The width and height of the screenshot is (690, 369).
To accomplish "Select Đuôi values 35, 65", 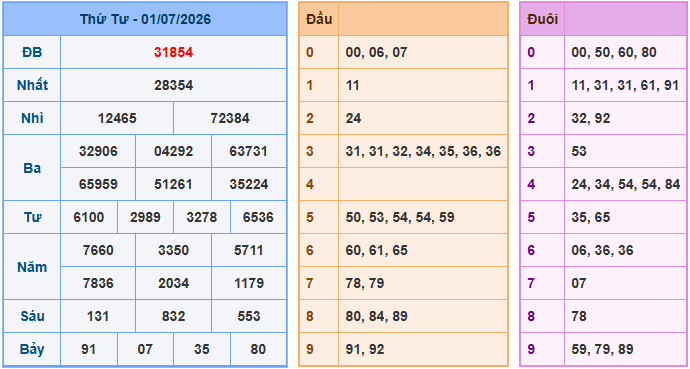I will pyautogui.click(x=591, y=217).
